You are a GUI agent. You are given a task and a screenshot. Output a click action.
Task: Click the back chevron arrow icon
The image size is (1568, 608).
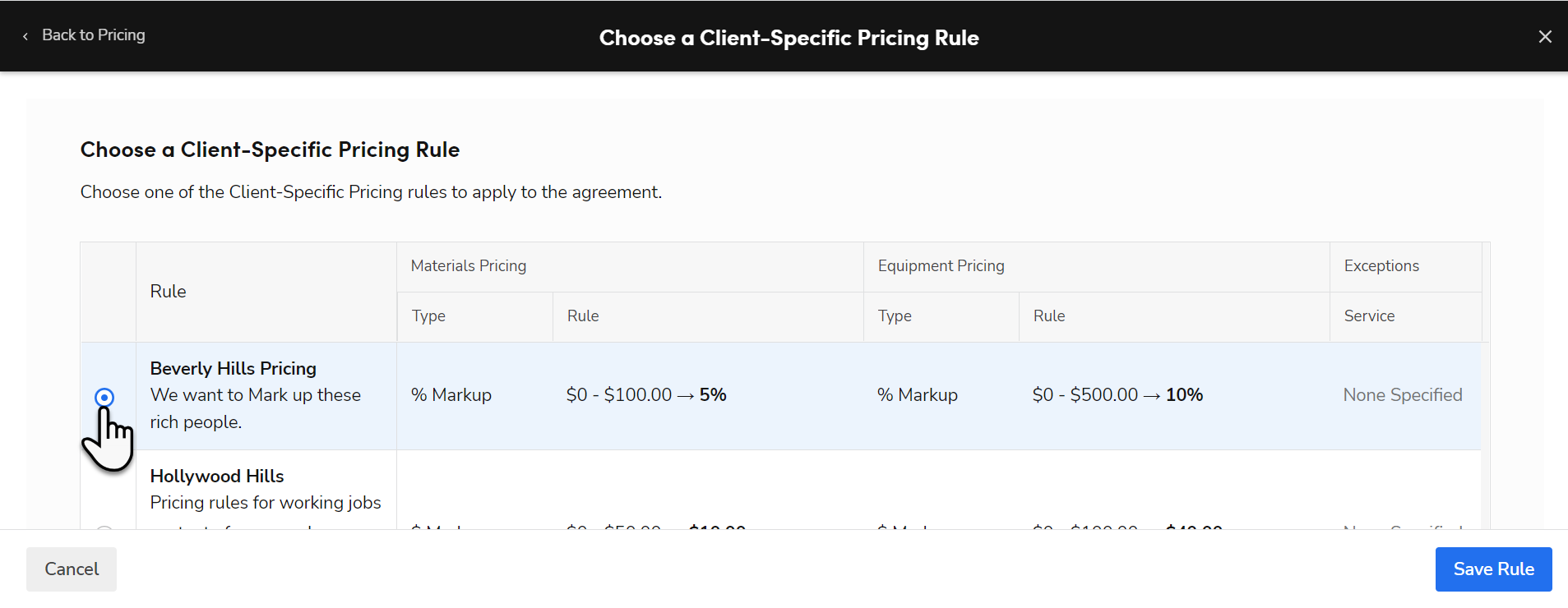(x=25, y=36)
